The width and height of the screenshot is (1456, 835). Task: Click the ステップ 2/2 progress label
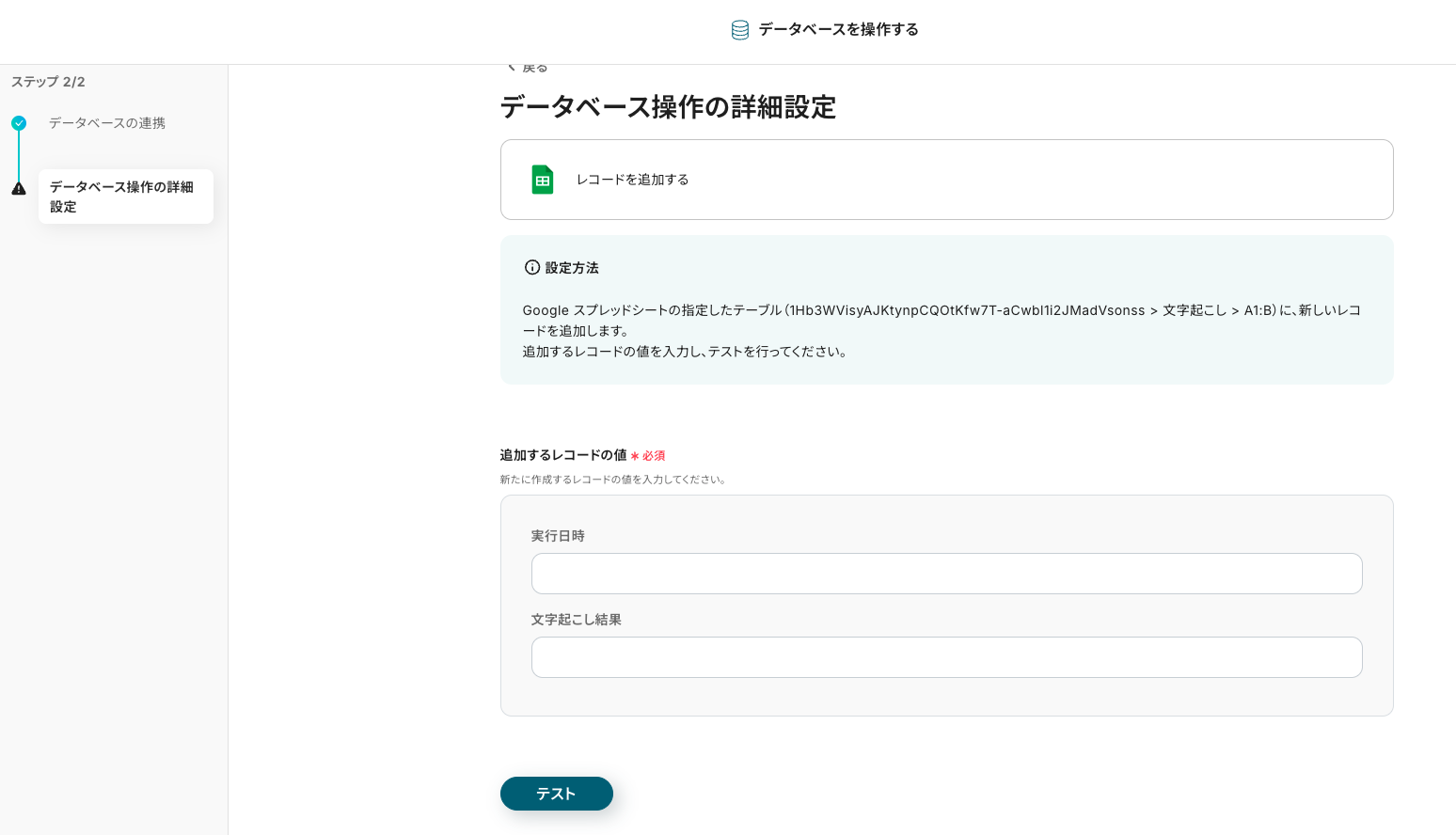48,82
